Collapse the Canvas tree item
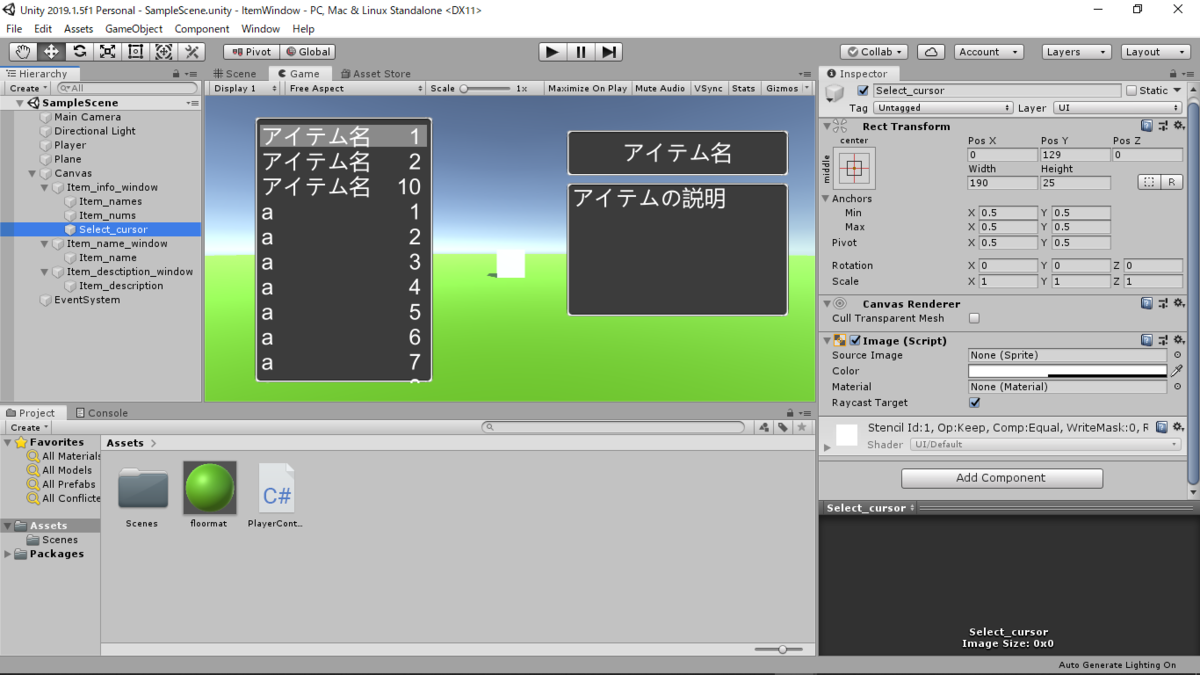1200x675 pixels. [x=33, y=173]
